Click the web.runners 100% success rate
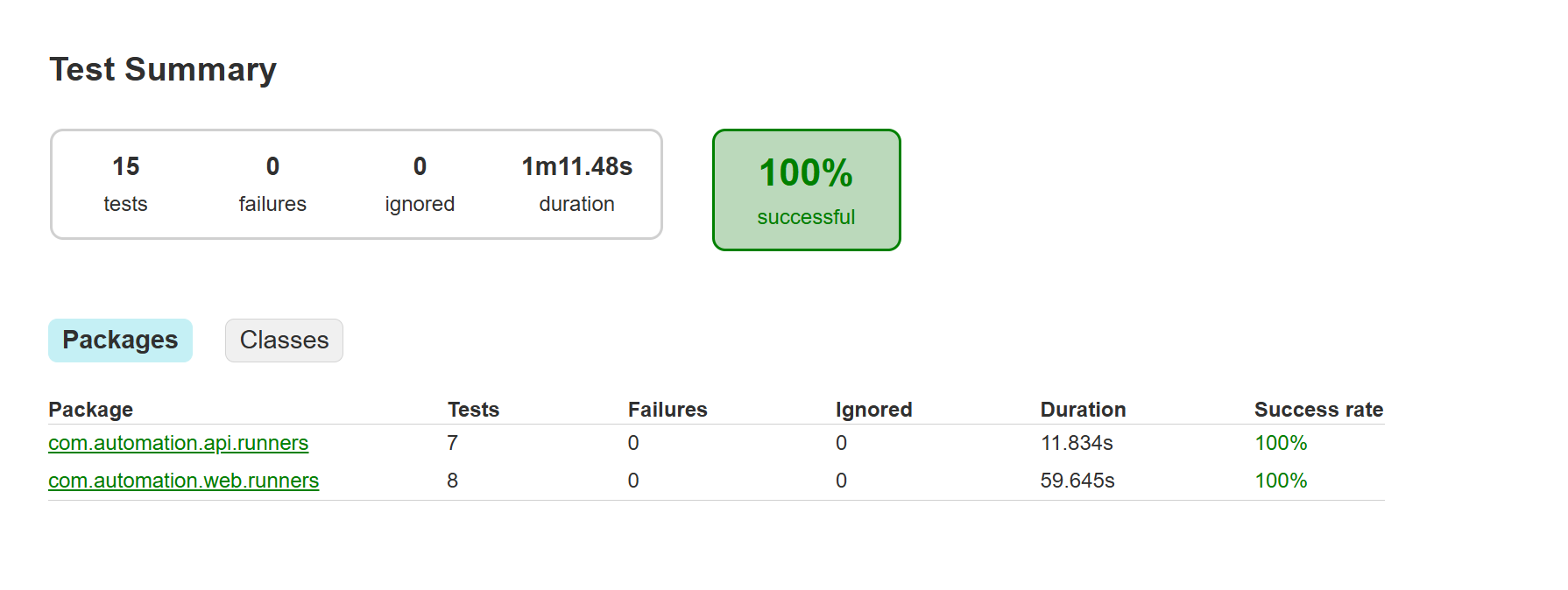The image size is (1568, 590). [x=1281, y=481]
